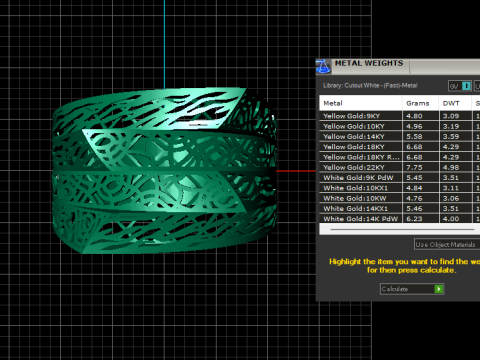The width and height of the screenshot is (480, 360).
Task: Click the 4.96 grams cell
Action: [x=420, y=126]
